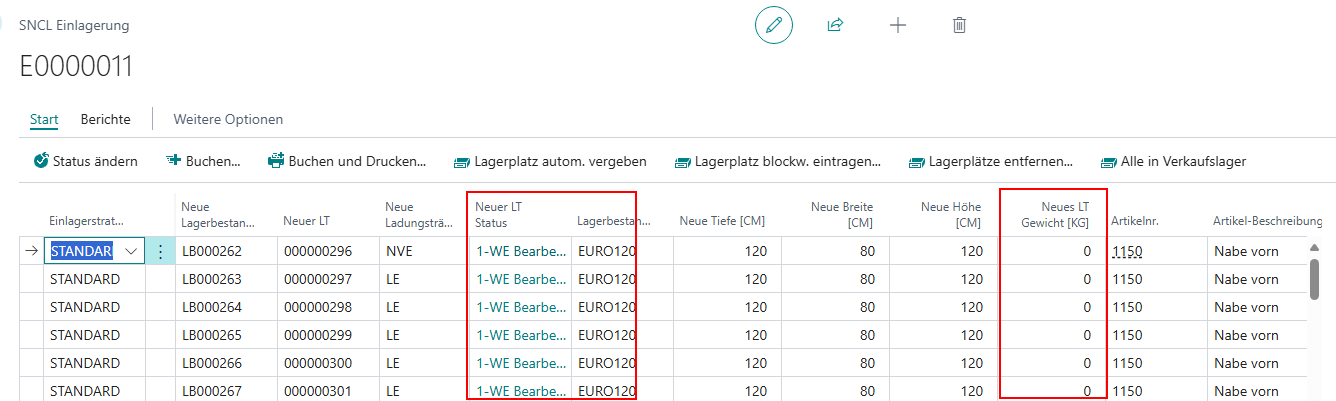Click article number 1150 in first row
The width and height of the screenshot is (1336, 401).
1126,251
